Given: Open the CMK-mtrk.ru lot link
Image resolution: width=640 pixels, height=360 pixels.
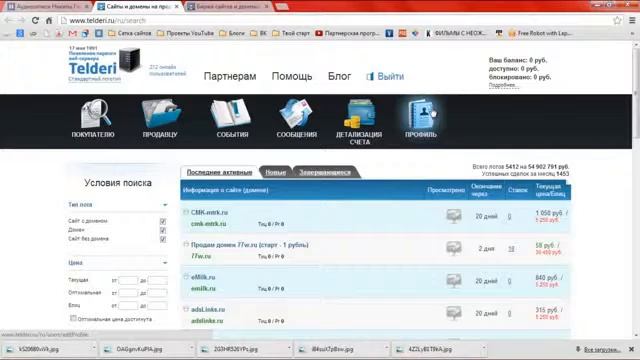Looking at the screenshot, I should pos(209,212).
